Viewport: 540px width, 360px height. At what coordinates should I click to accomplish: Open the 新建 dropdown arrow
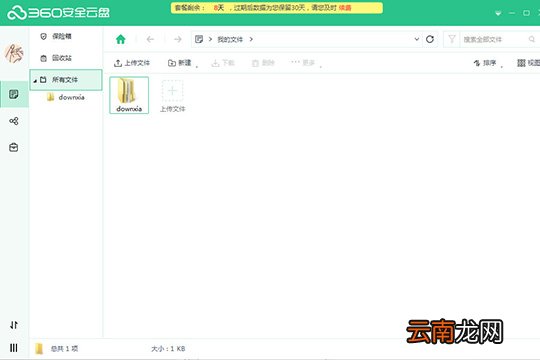(x=197, y=66)
